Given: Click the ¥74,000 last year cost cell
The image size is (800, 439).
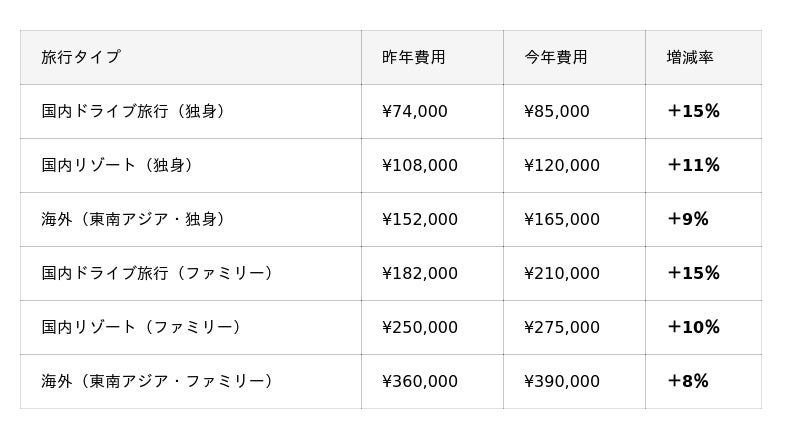Looking at the screenshot, I should pos(415,112).
